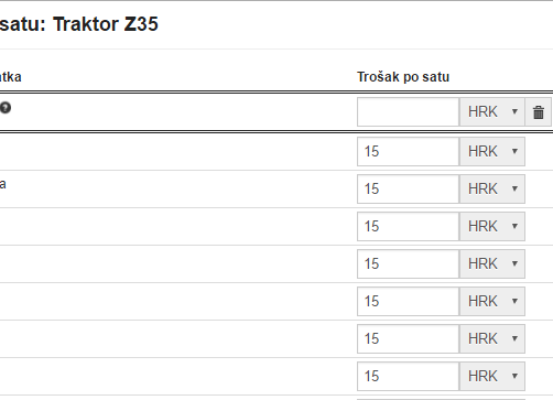
Task: Click the question mark help icon
Action: click(5, 108)
